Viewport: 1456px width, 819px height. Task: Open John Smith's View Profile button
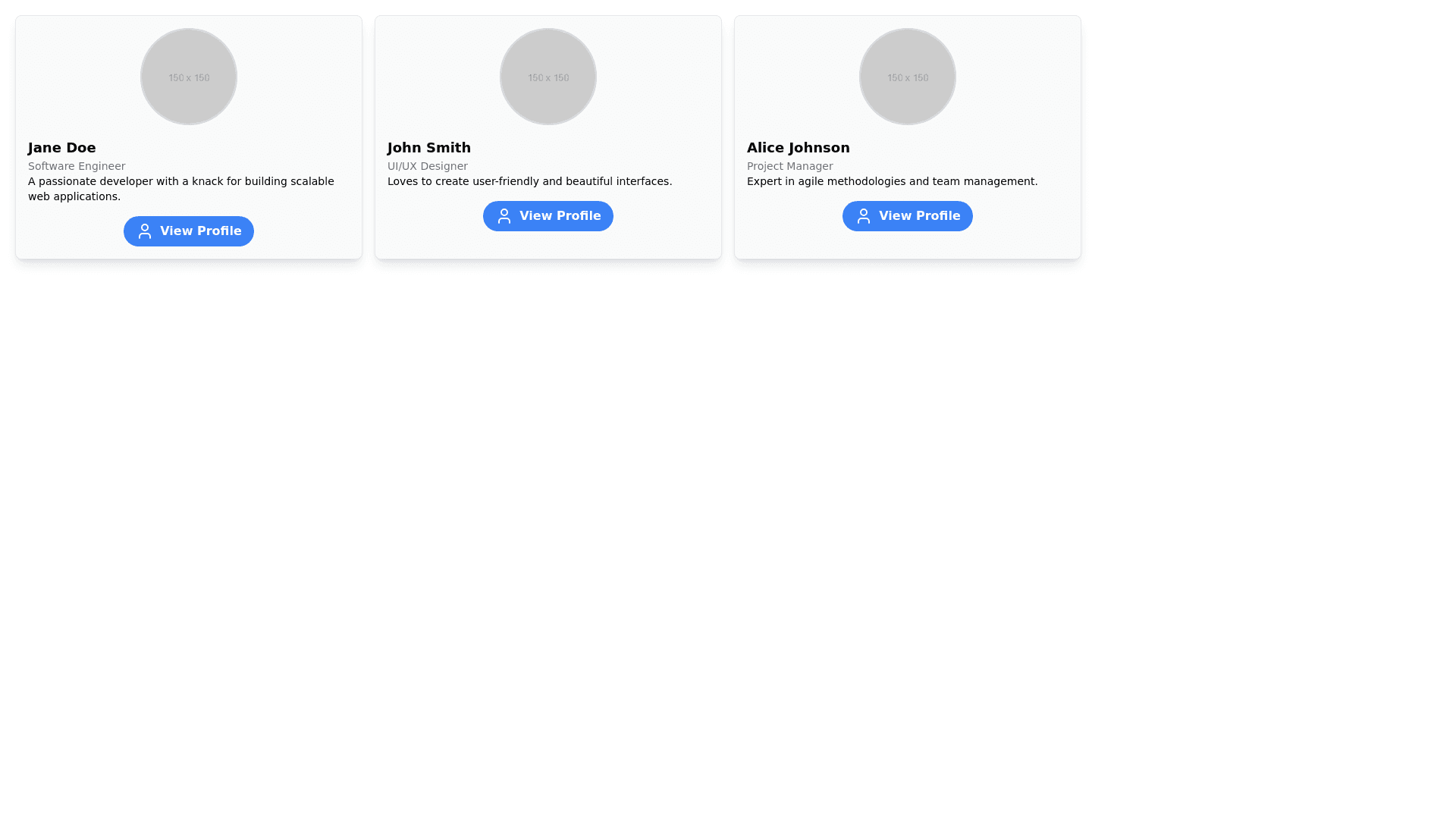click(x=548, y=216)
